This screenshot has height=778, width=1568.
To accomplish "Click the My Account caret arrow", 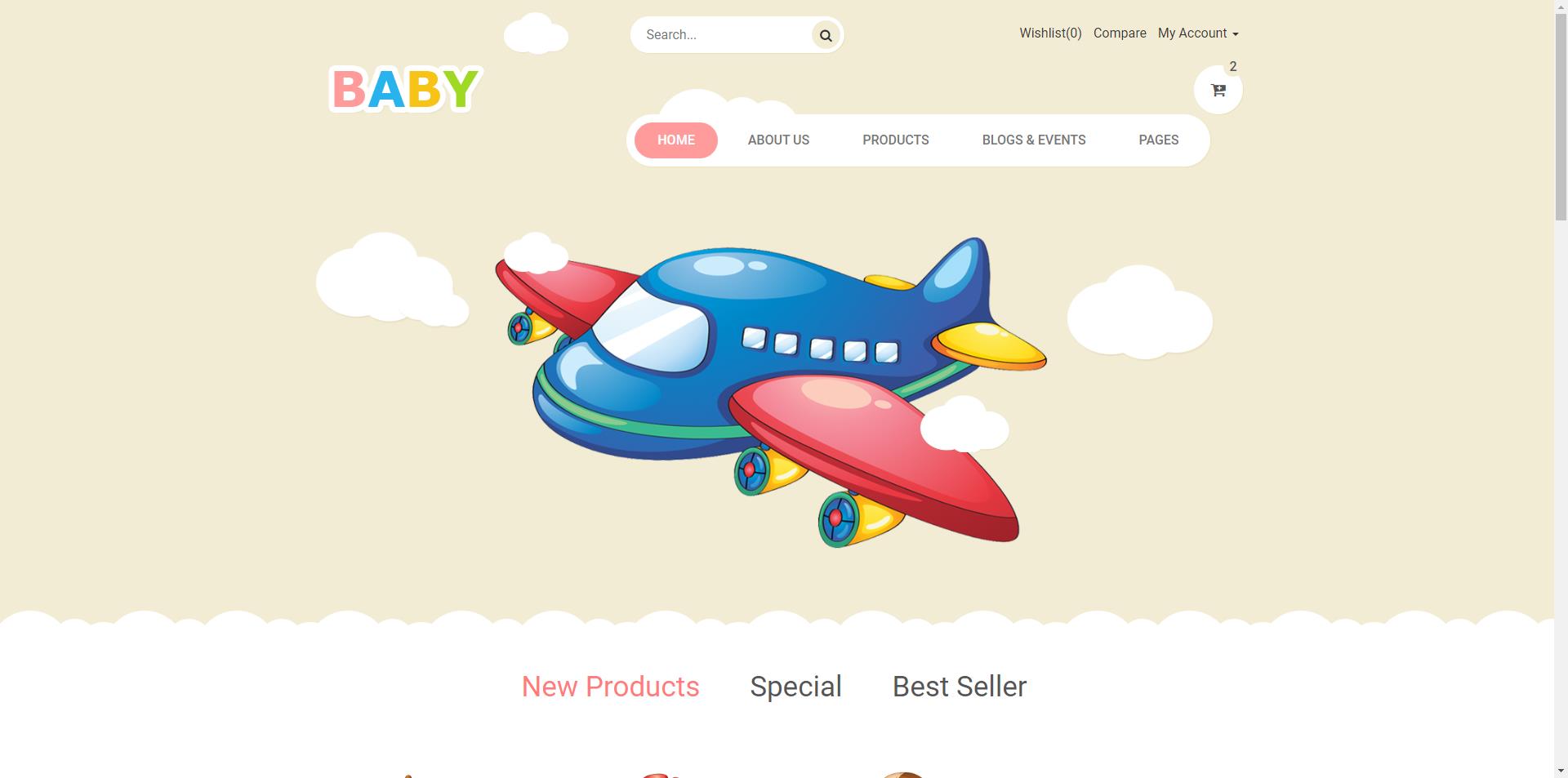I will click(x=1235, y=34).
